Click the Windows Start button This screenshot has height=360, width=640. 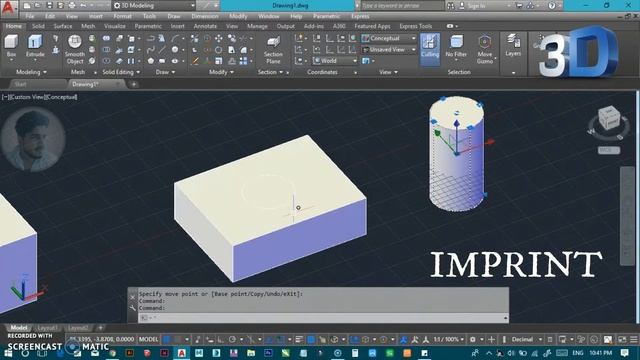8,353
